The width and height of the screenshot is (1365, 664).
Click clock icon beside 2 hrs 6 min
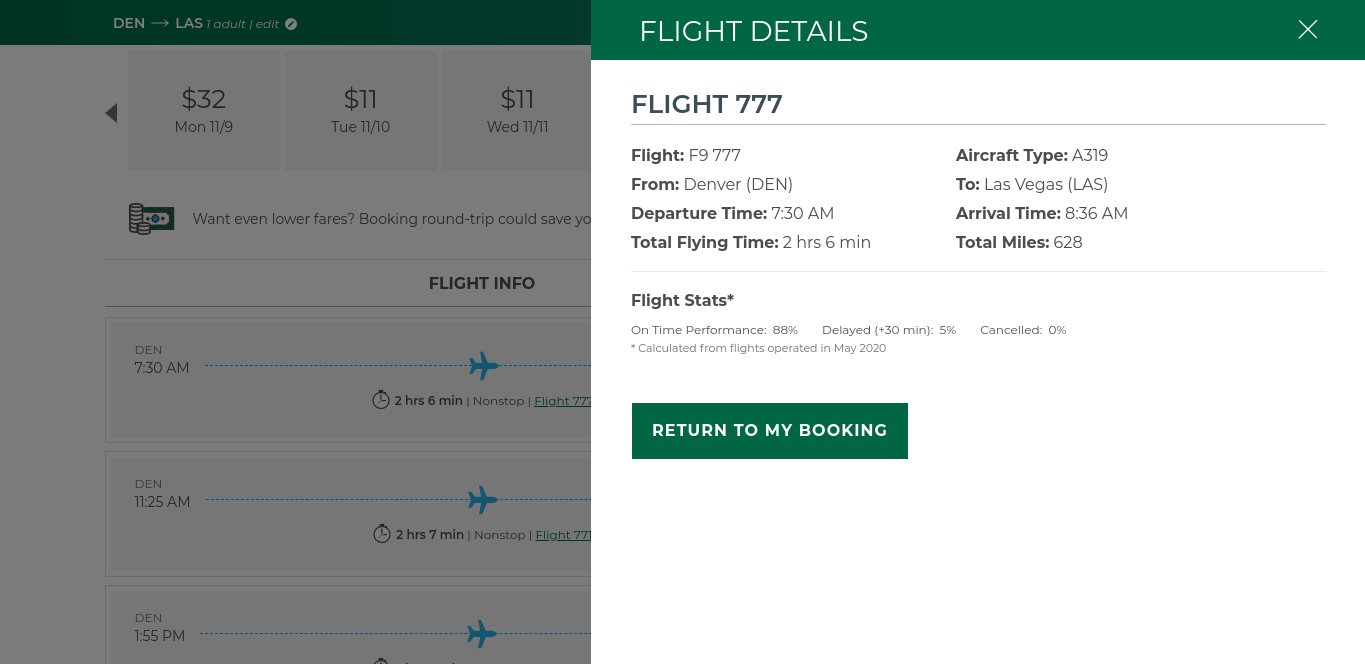coord(381,400)
